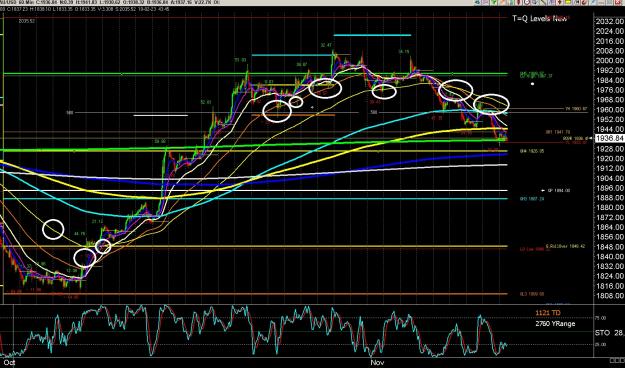Click the 2032.00 price axis label
Screen dimensions: 625x368
(x=609, y=22)
